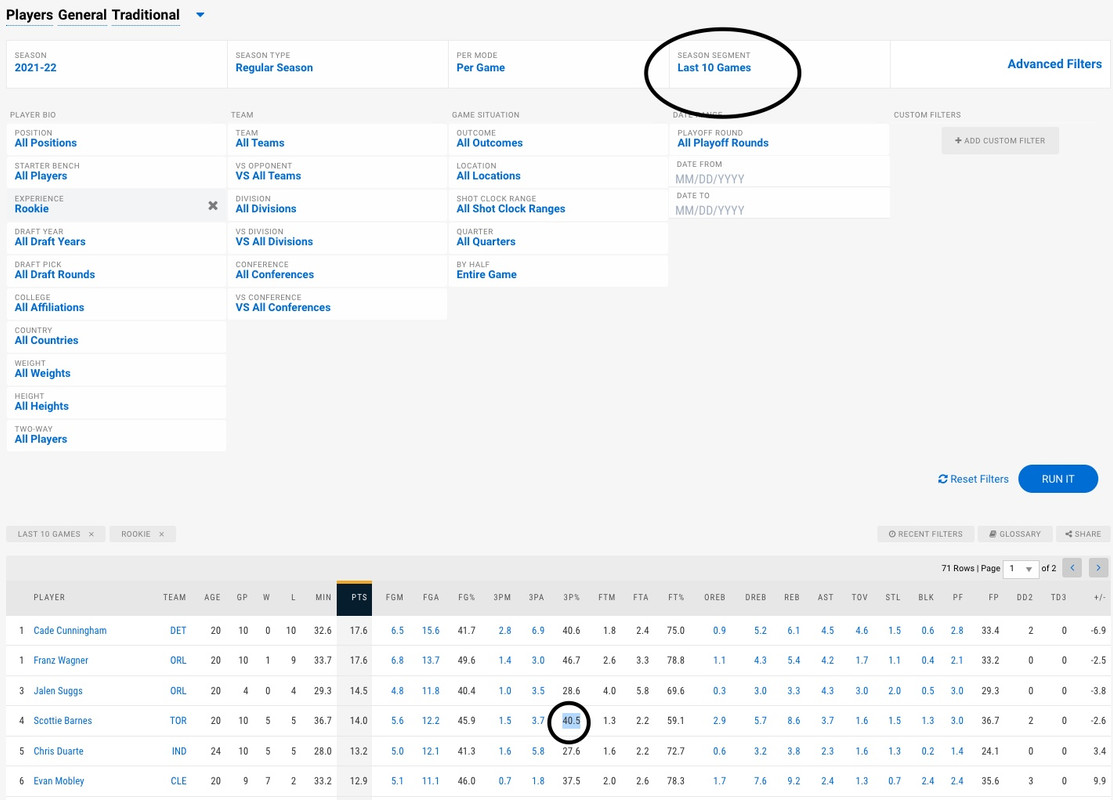Open Playoff Round All Playoff Rounds filter
The image size is (1113, 800).
[x=779, y=139]
